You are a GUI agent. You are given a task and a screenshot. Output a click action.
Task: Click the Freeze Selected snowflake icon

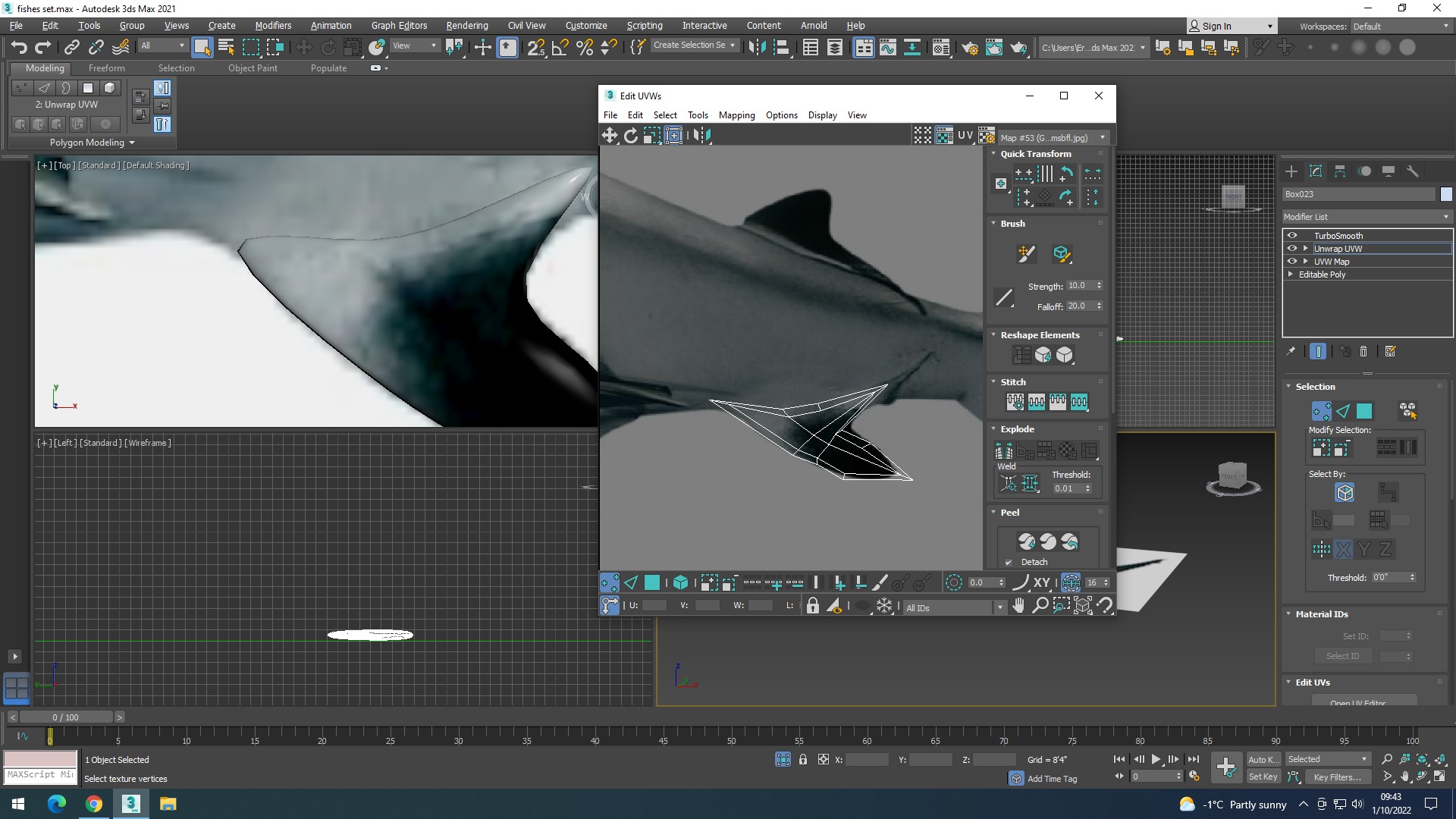coord(884,606)
